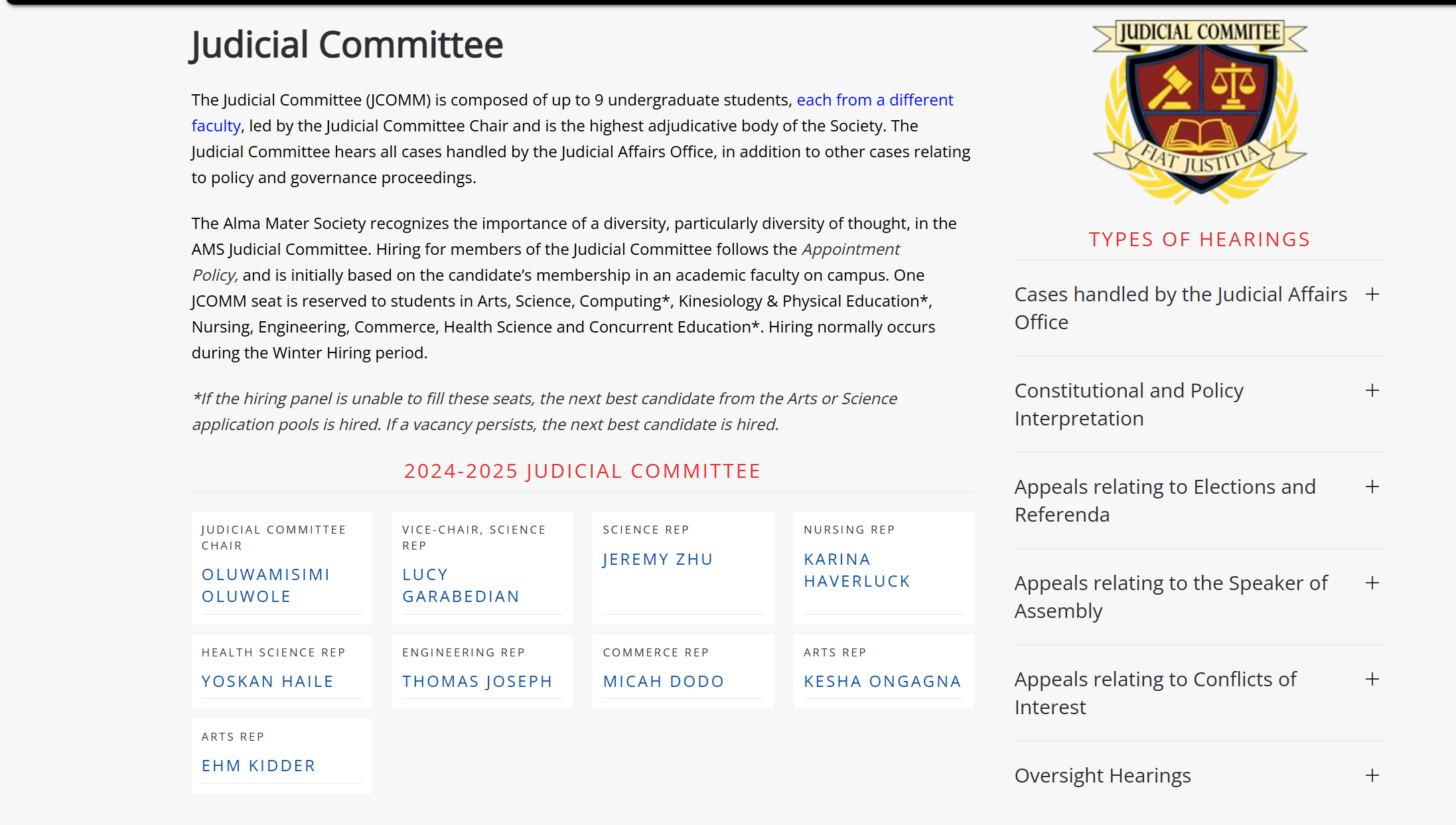Image resolution: width=1456 pixels, height=825 pixels.
Task: Click the Types of Hearings heading
Action: point(1199,240)
